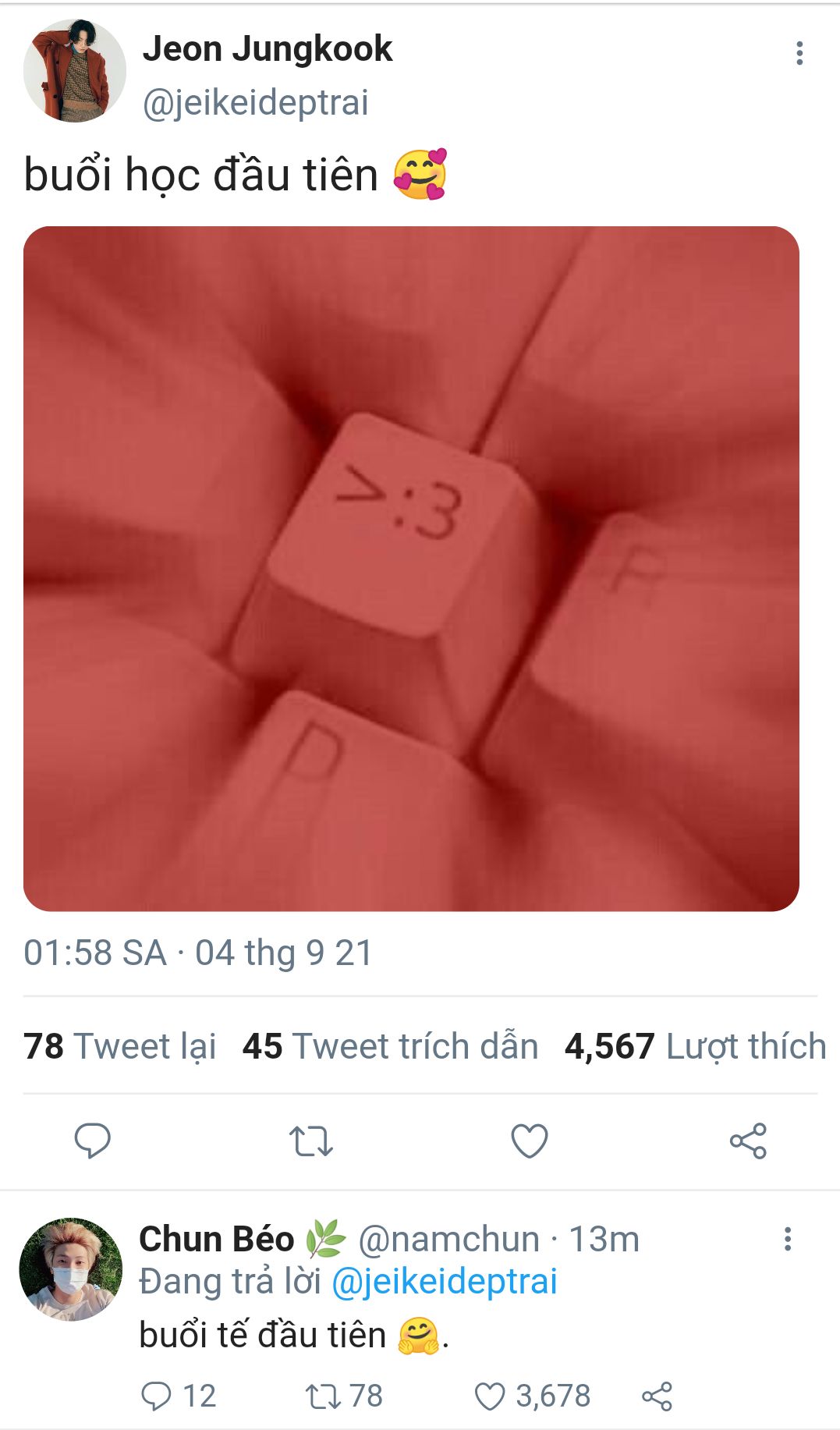
Task: Reply to Chun Béo's comment via the bubble icon
Action: [x=156, y=1396]
